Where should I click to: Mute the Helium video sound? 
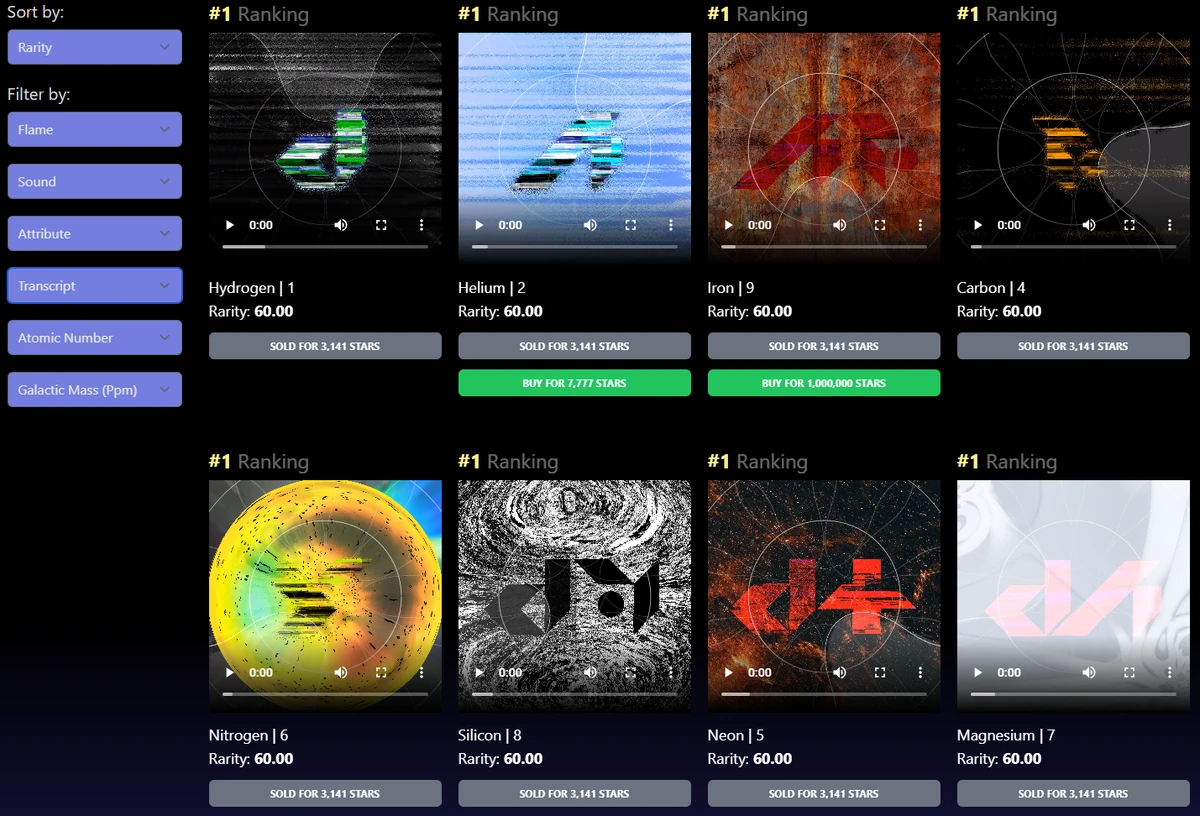[590, 225]
